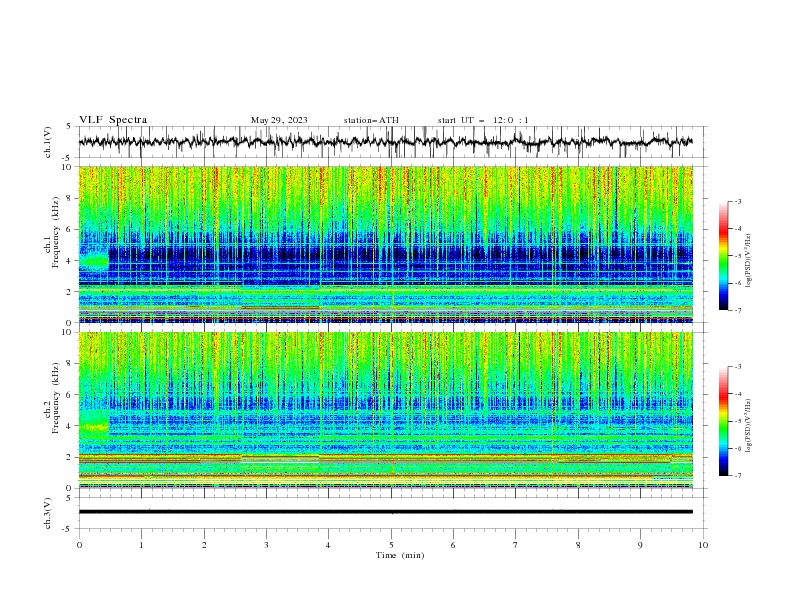
Task: Click the 'Time (min)' axis label
Action: click(x=400, y=555)
